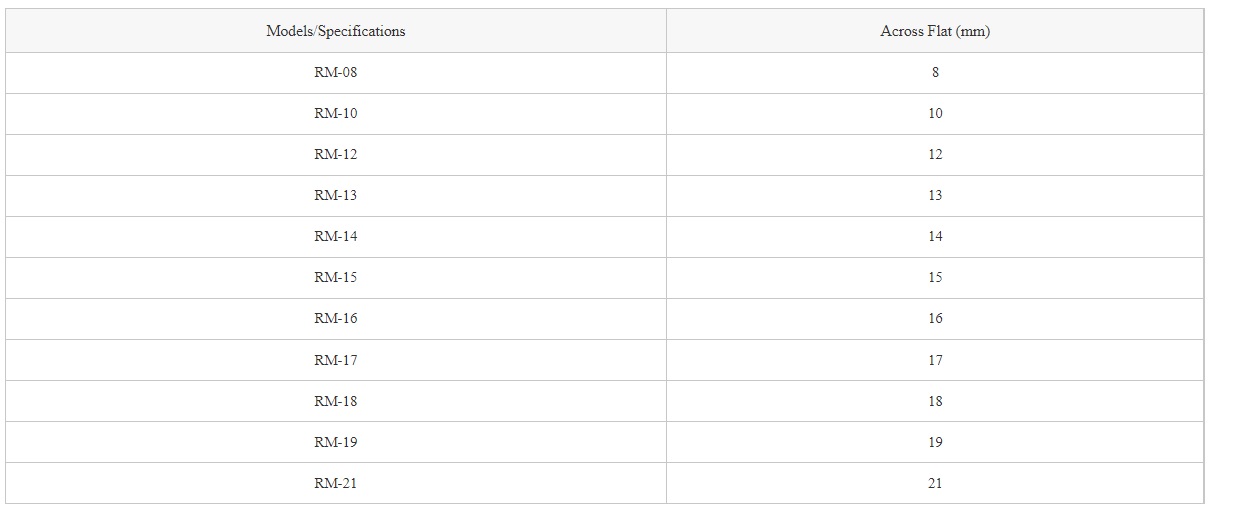Select the RM-15 model cell
The image size is (1243, 513).
pos(336,278)
